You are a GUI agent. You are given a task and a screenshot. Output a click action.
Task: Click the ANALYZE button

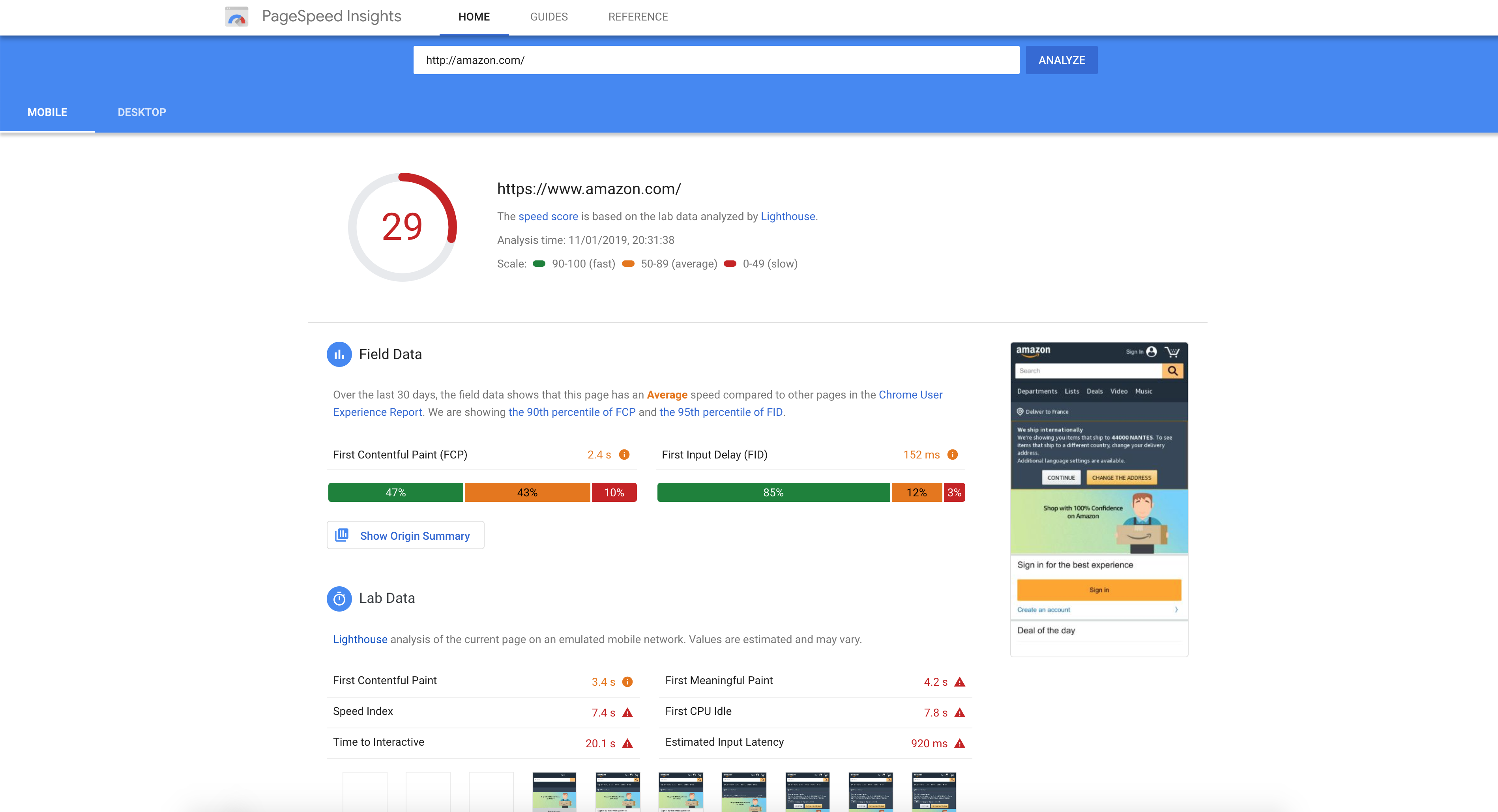tap(1061, 60)
